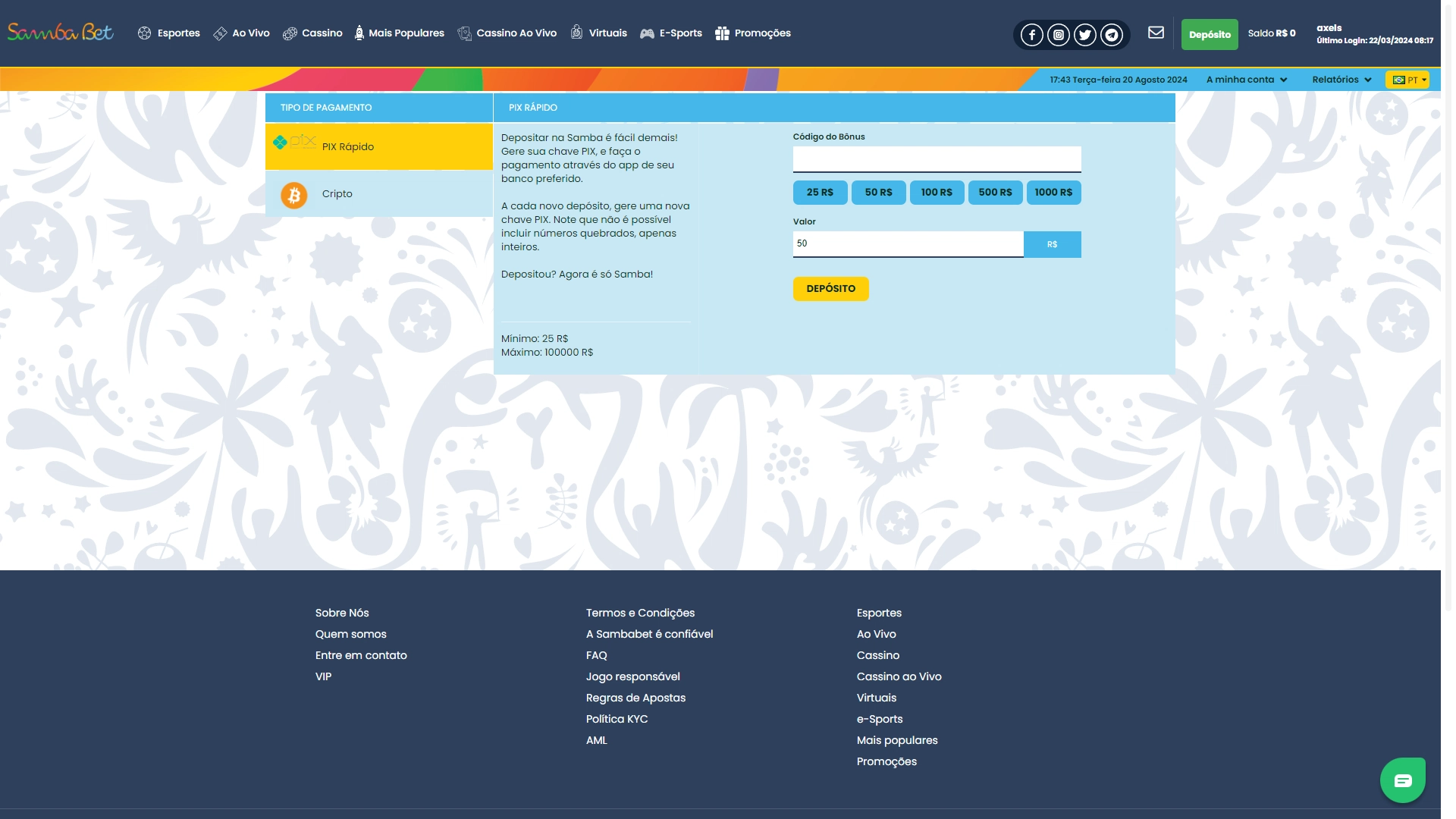Image resolution: width=1456 pixels, height=819 pixels.
Task: Click the Cassino chip icon
Action: (x=290, y=33)
